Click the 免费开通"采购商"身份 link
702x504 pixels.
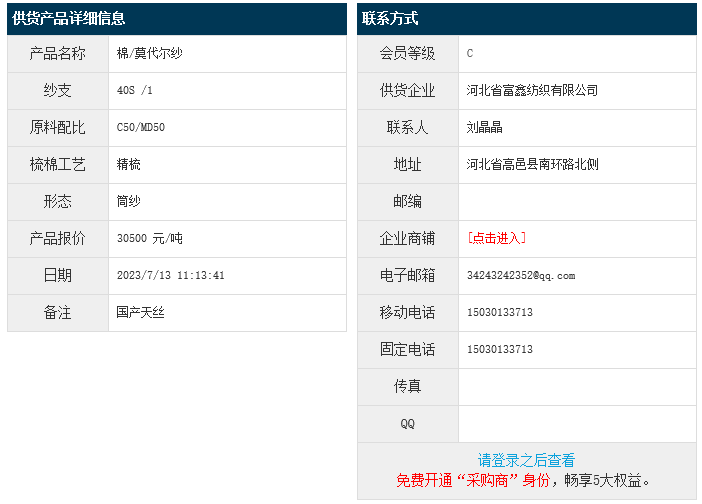[473, 480]
